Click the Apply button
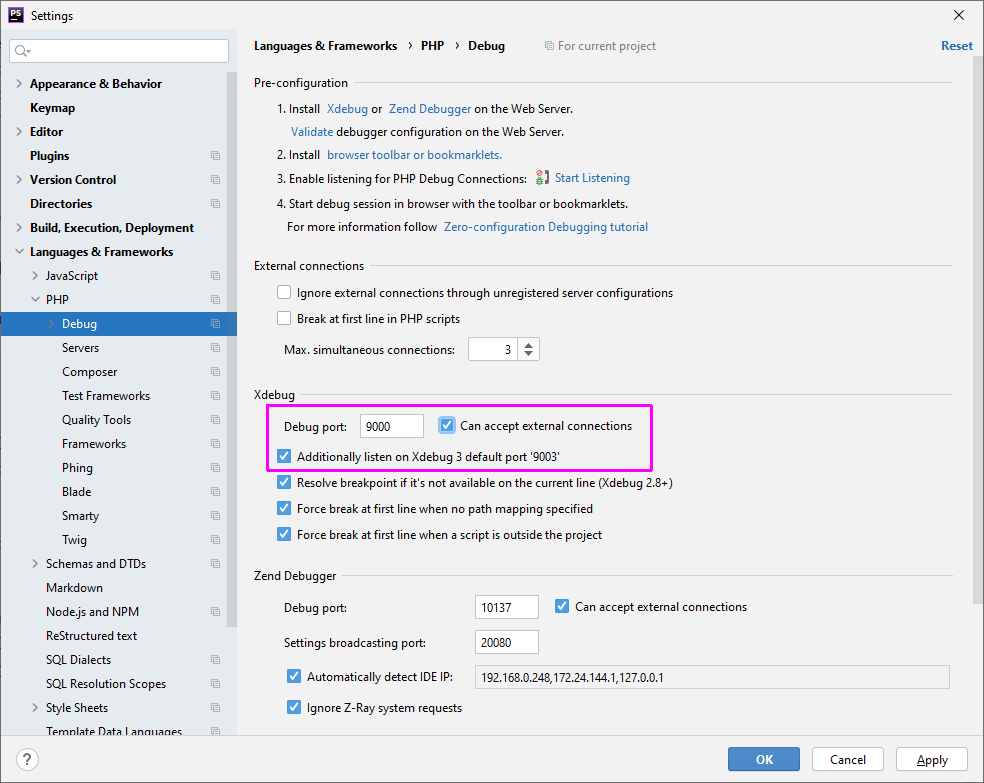Image resolution: width=984 pixels, height=783 pixels. click(932, 759)
